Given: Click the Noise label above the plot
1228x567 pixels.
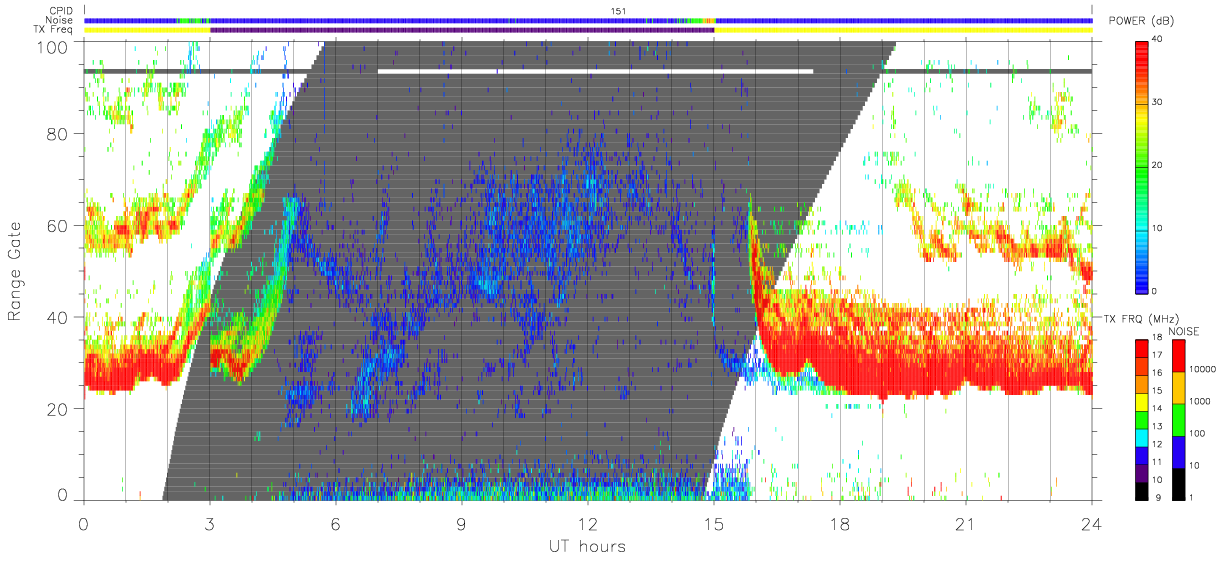Looking at the screenshot, I should pyautogui.click(x=57, y=20).
